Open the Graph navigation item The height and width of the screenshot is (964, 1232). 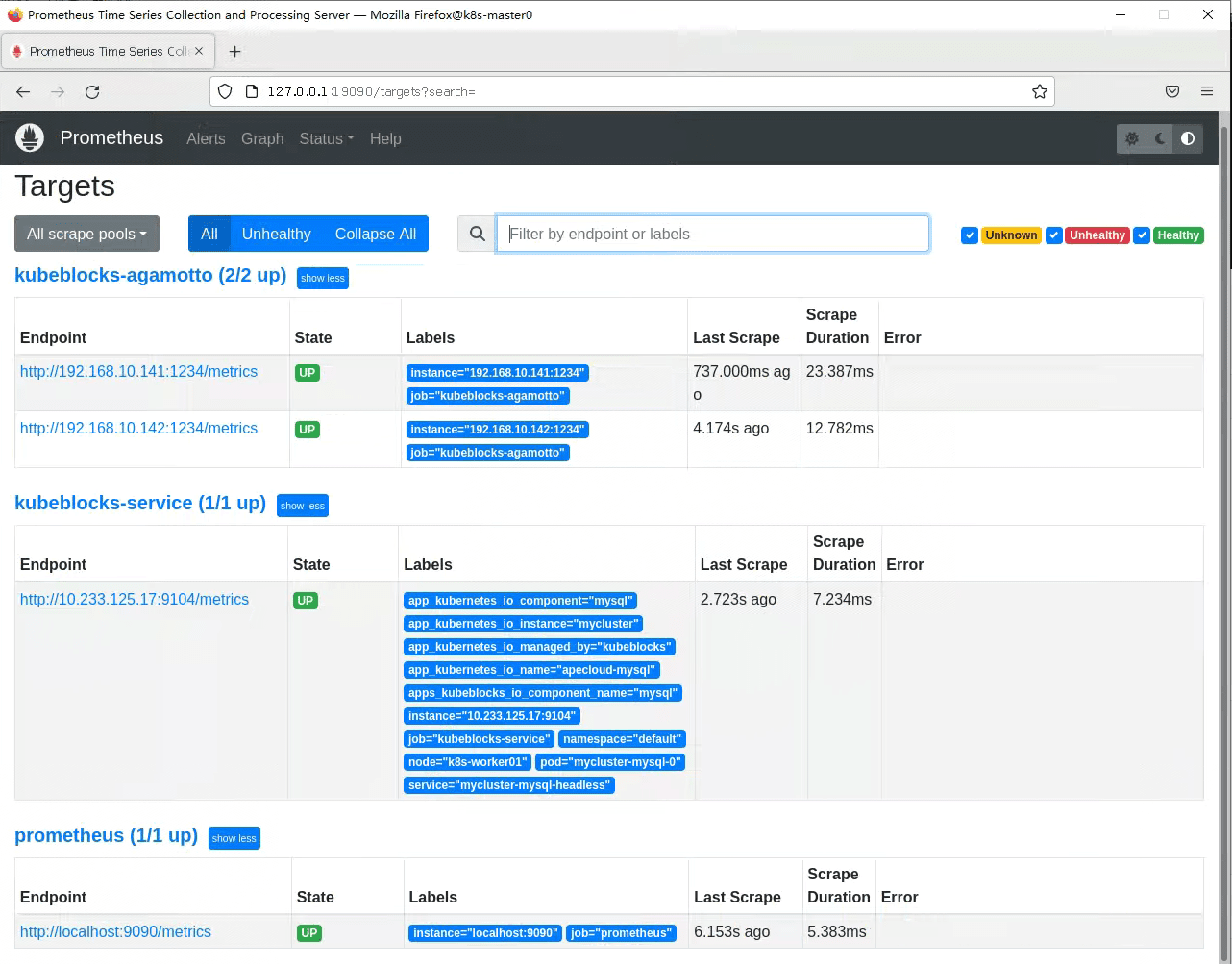coord(262,138)
